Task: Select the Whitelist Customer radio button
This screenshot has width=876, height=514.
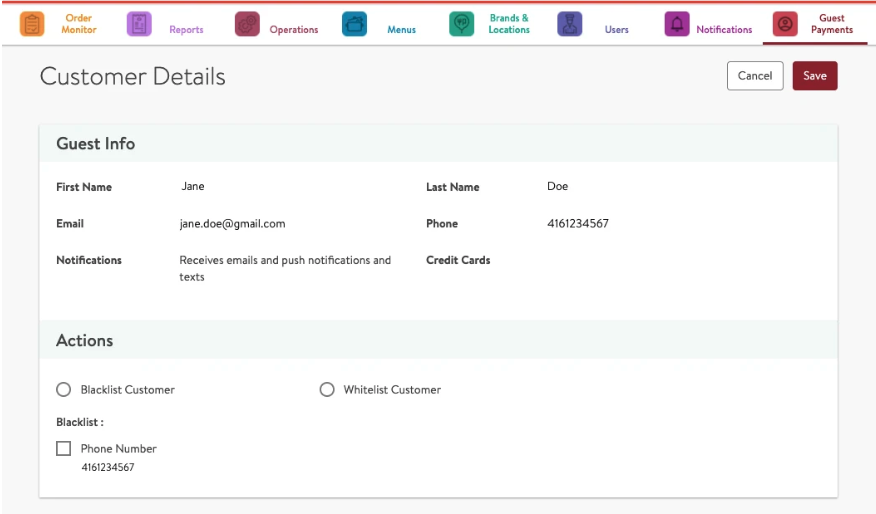Action: coord(327,389)
